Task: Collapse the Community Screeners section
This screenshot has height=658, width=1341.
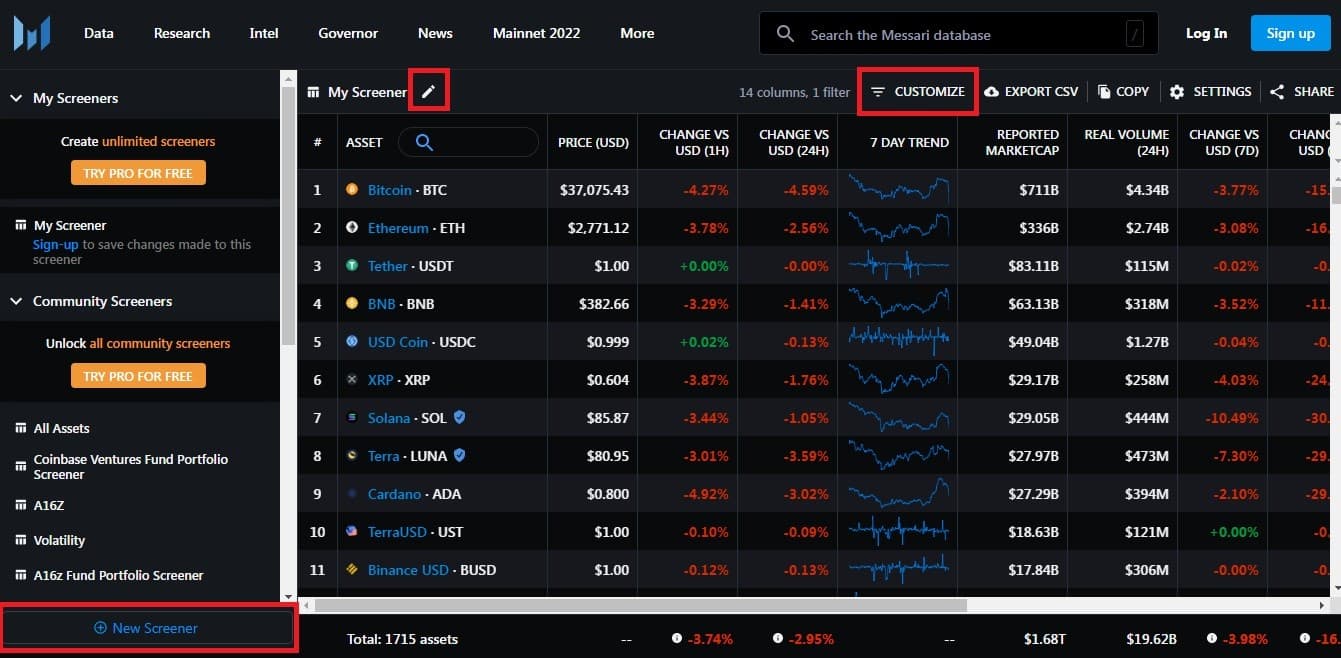Action: coord(16,301)
